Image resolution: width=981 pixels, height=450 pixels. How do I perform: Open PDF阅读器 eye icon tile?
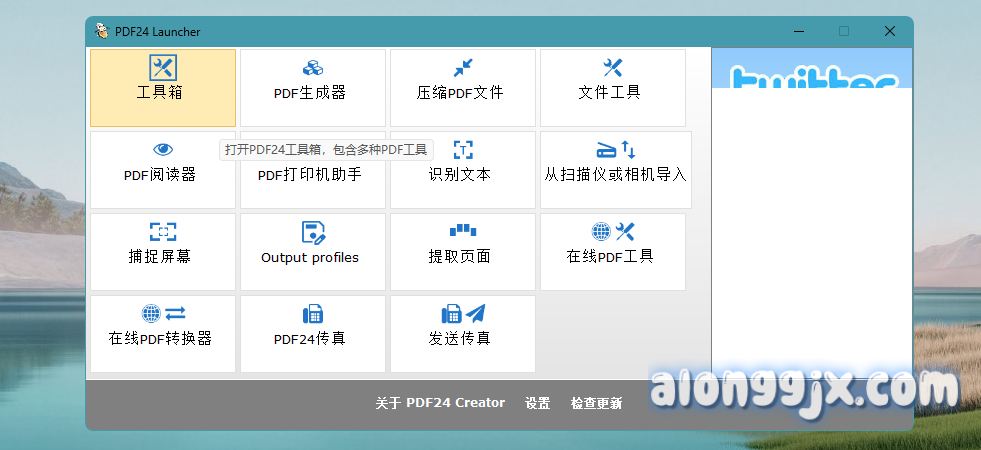(160, 172)
